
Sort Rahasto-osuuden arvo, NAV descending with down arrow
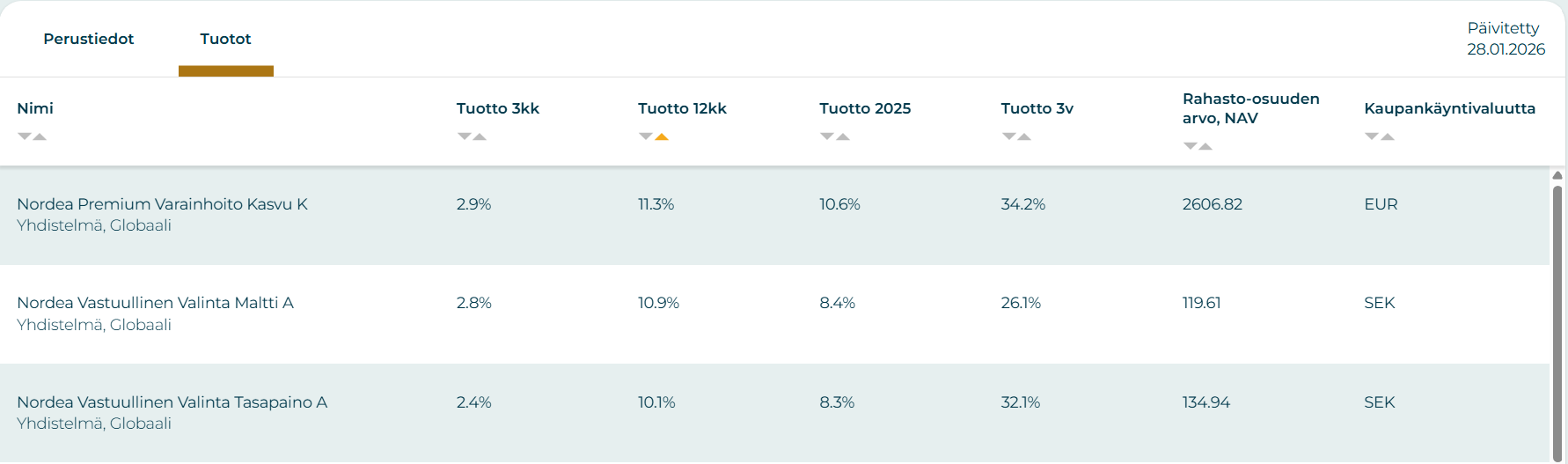point(1190,146)
